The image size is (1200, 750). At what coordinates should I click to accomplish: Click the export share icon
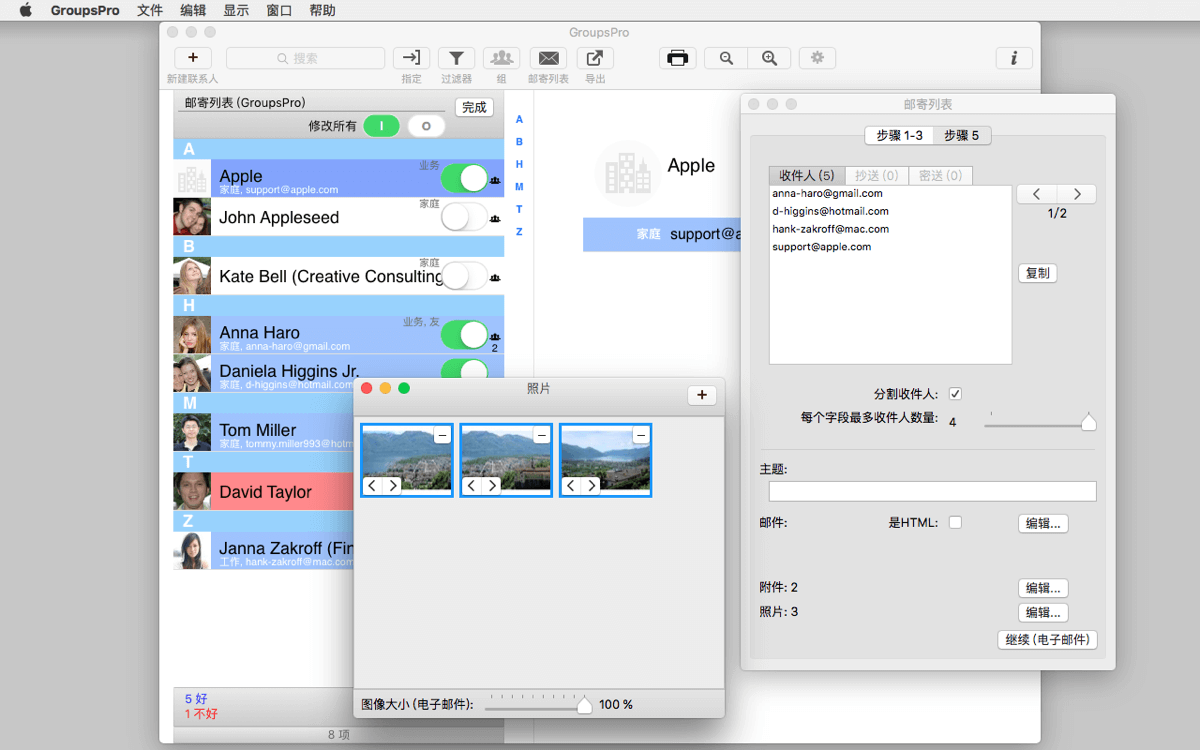[x=595, y=58]
